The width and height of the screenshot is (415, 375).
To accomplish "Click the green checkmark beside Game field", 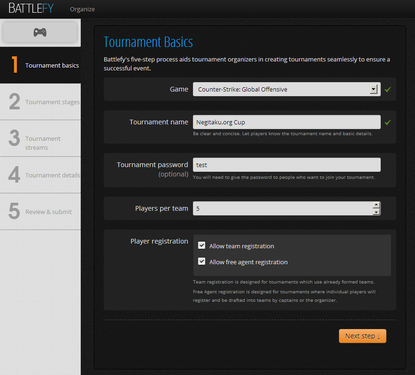I will [388, 89].
